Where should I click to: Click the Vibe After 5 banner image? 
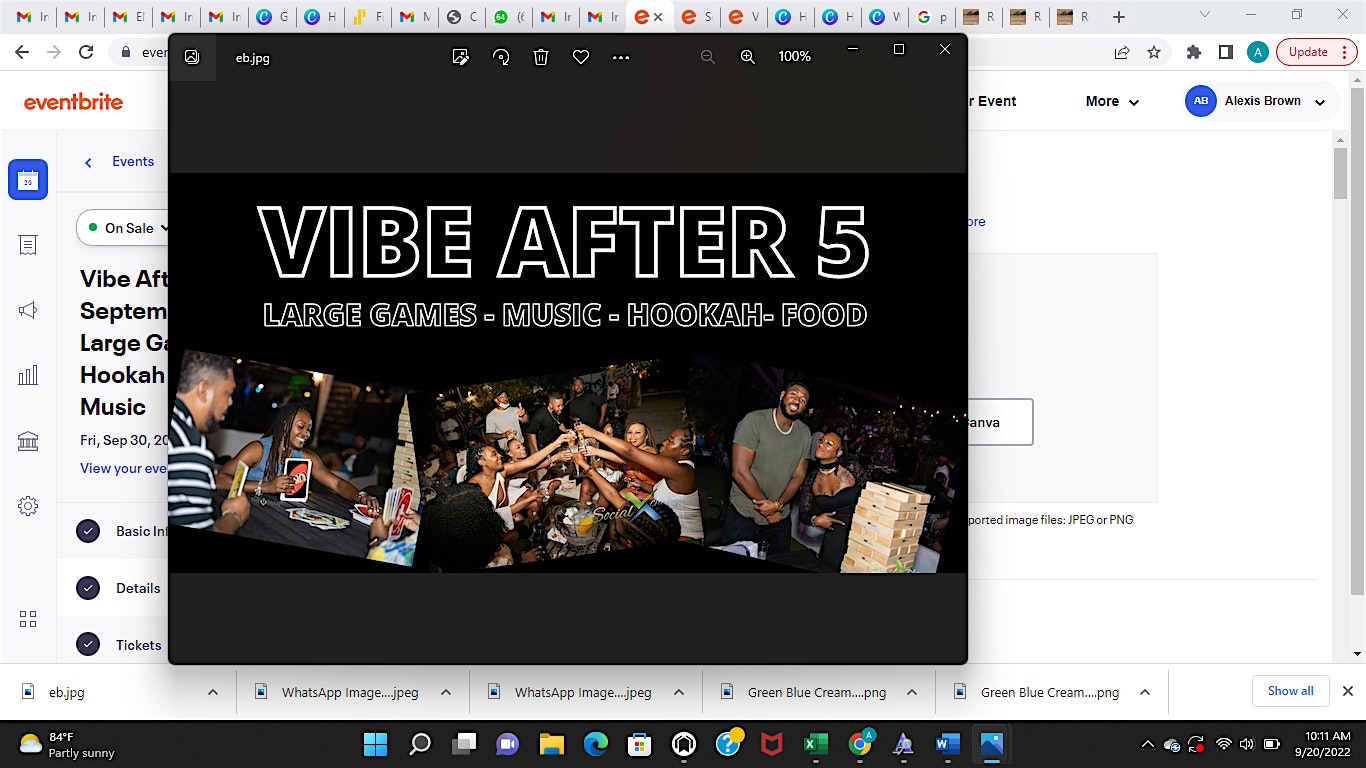pyautogui.click(x=567, y=373)
